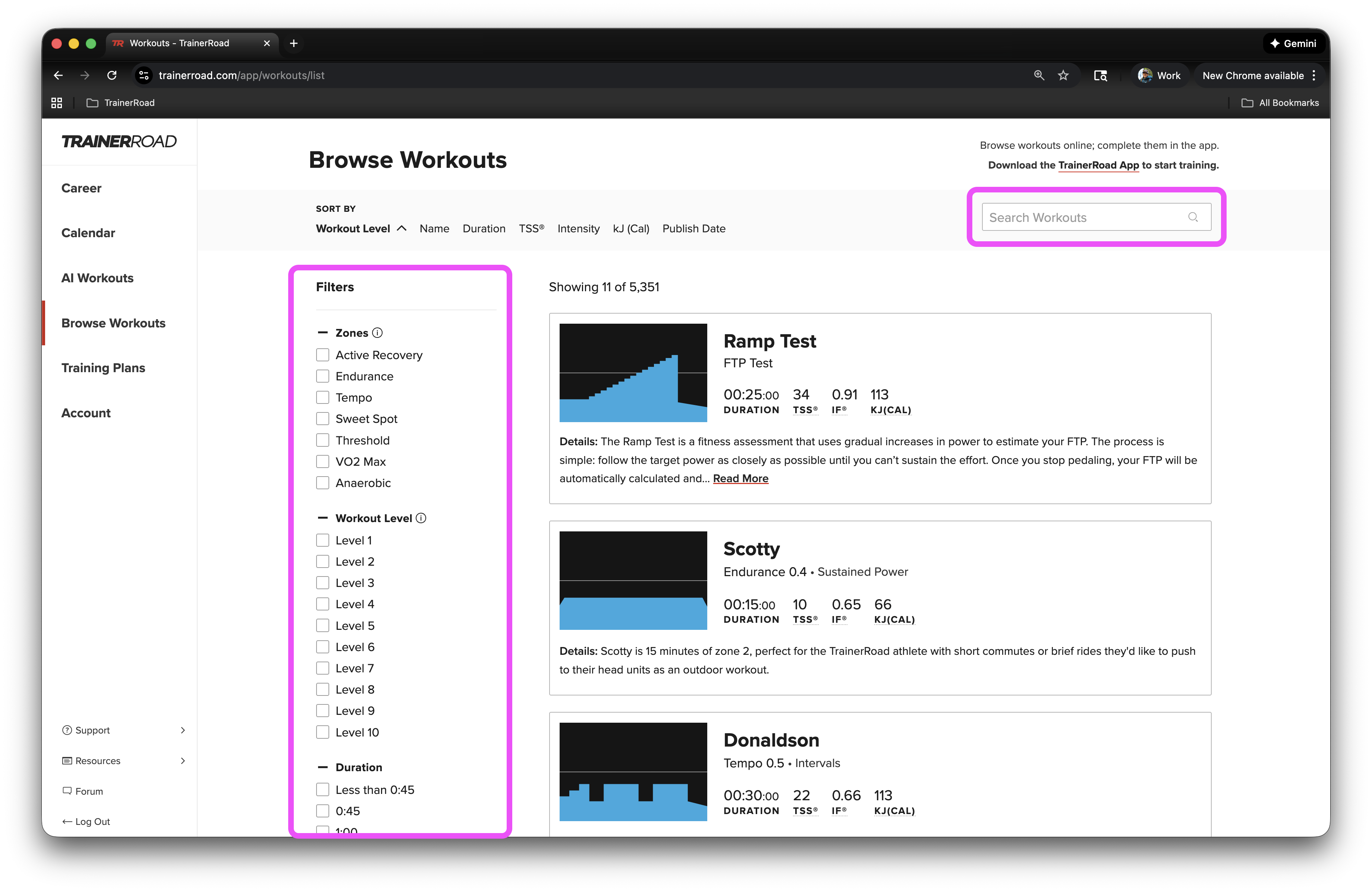
Task: Check the Threshold zone filter
Action: [323, 440]
